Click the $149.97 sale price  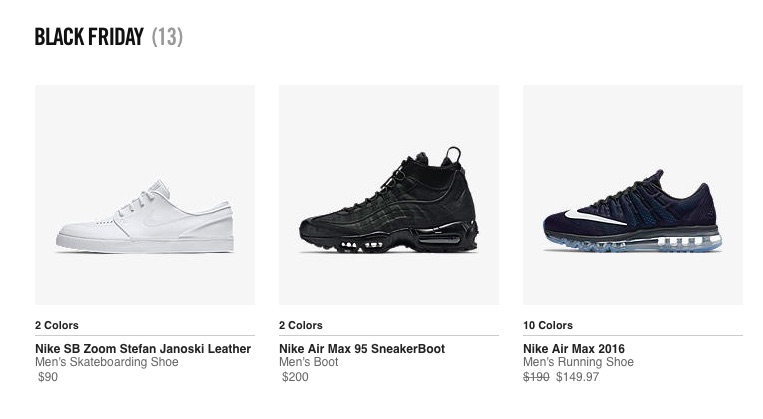pos(578,377)
